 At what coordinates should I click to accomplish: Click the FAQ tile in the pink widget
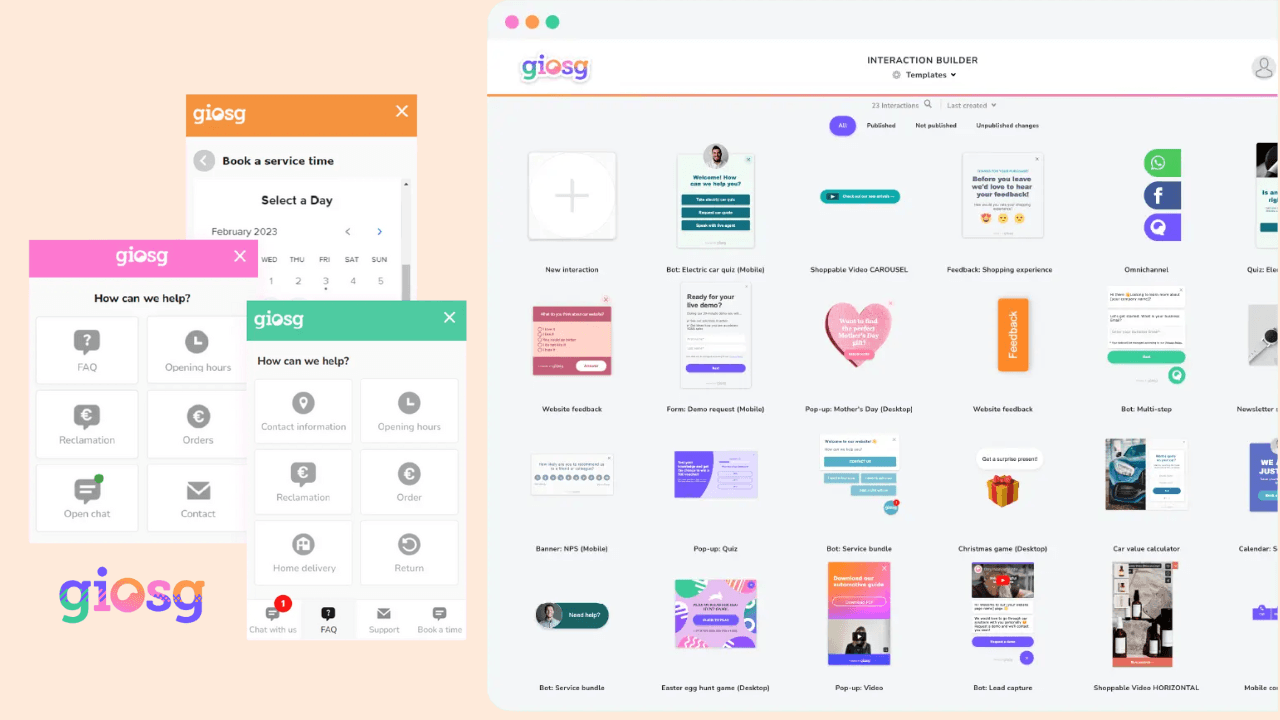(x=87, y=350)
